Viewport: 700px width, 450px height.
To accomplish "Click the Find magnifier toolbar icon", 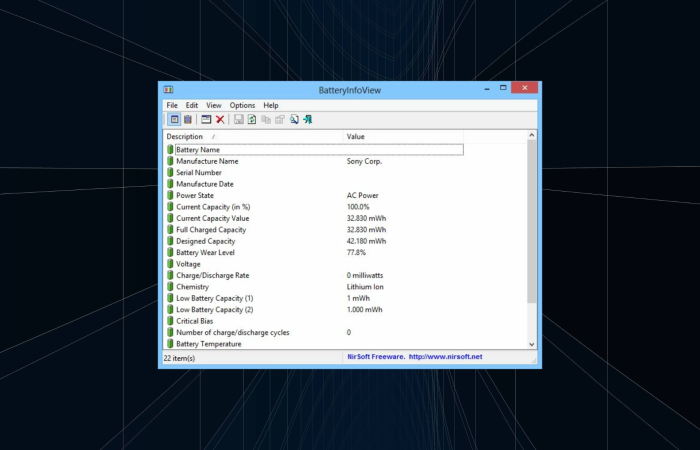I will coord(294,119).
